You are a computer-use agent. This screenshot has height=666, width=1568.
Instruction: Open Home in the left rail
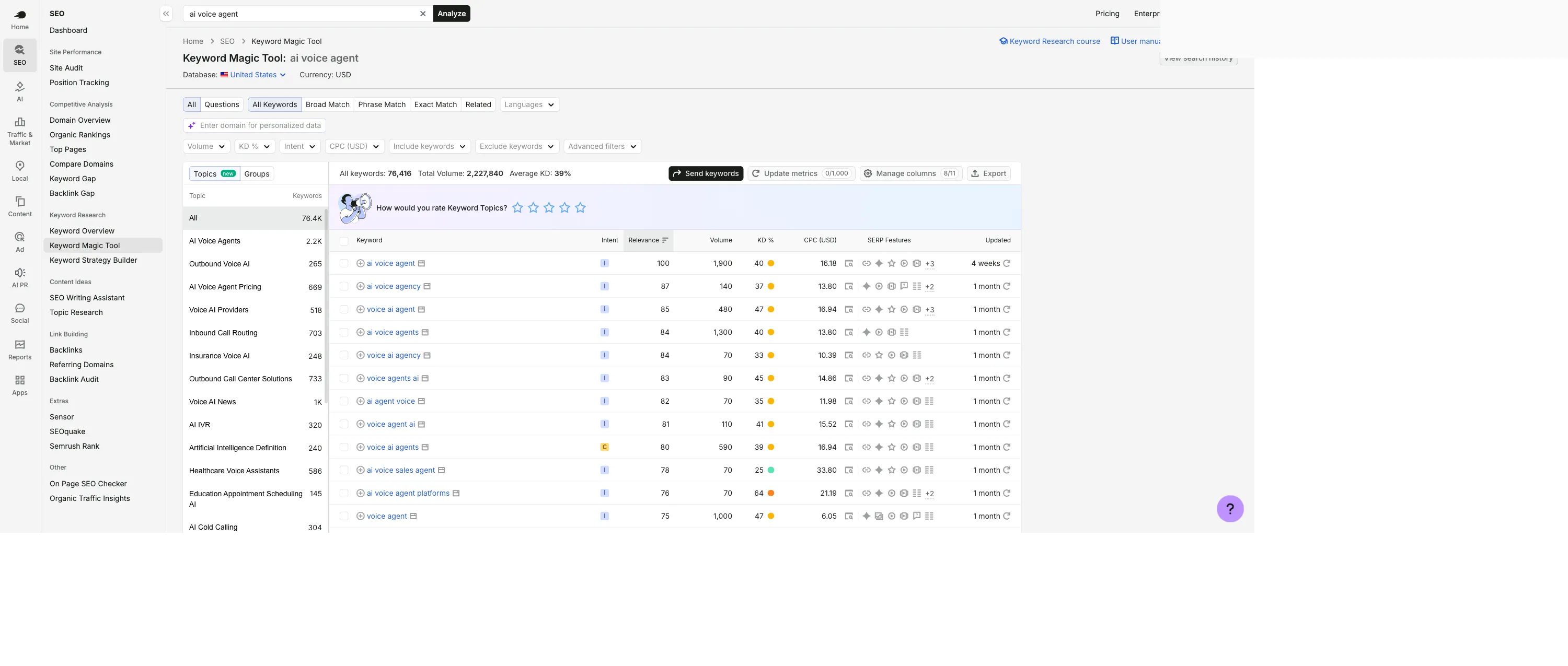pyautogui.click(x=19, y=19)
